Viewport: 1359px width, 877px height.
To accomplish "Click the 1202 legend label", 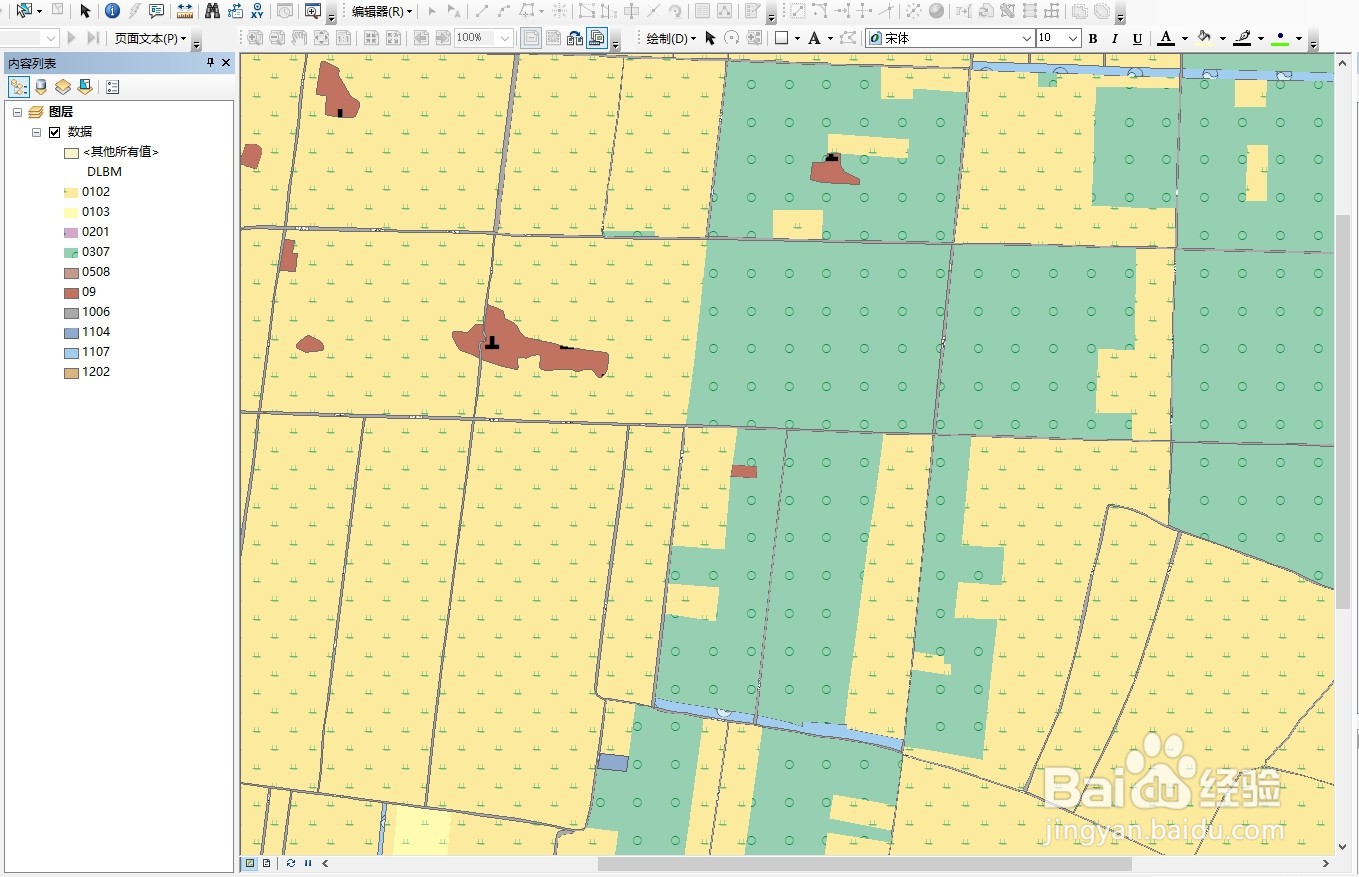I will pyautogui.click(x=96, y=372).
